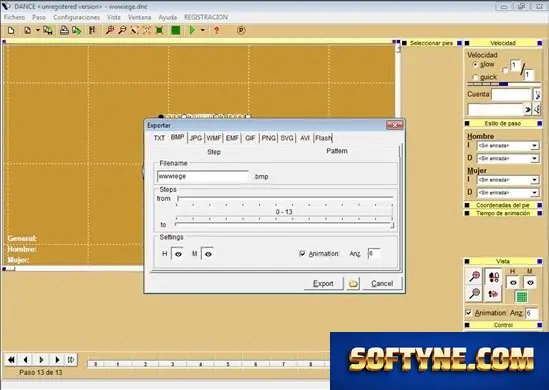Image resolution: width=549 pixels, height=390 pixels.
Task: Open Mujer D step style dropdown
Action: point(508,193)
